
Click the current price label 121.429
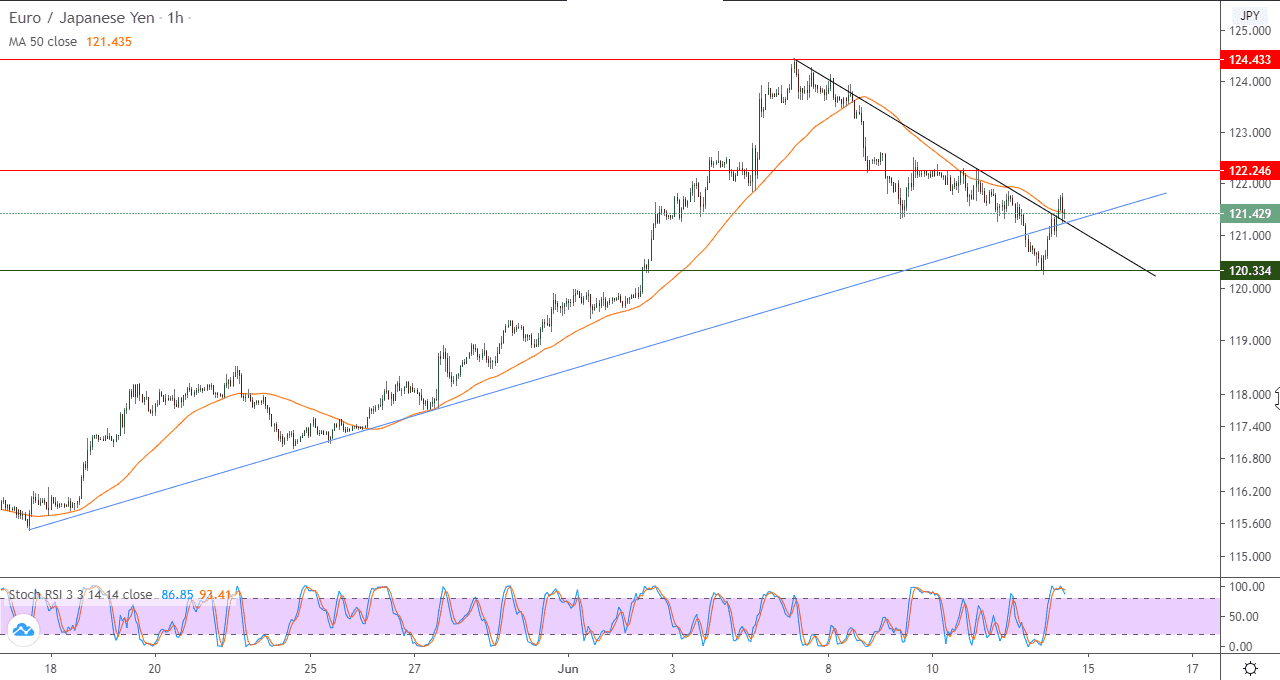(x=1250, y=214)
